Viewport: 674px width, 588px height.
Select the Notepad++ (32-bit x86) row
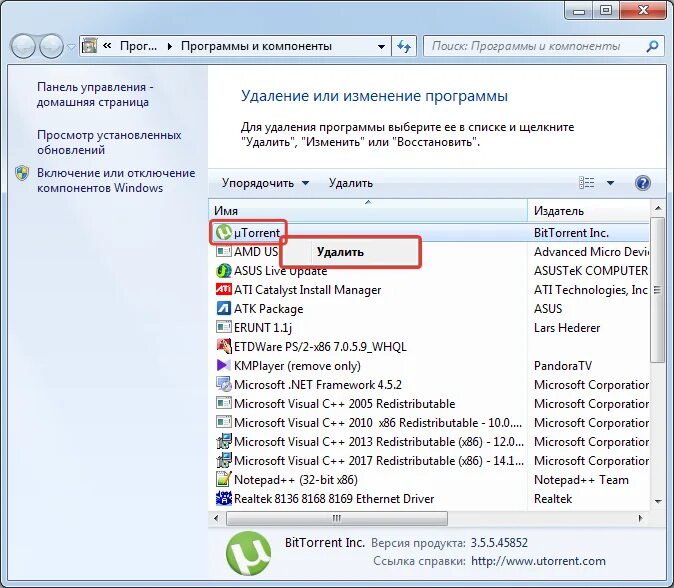point(429,480)
